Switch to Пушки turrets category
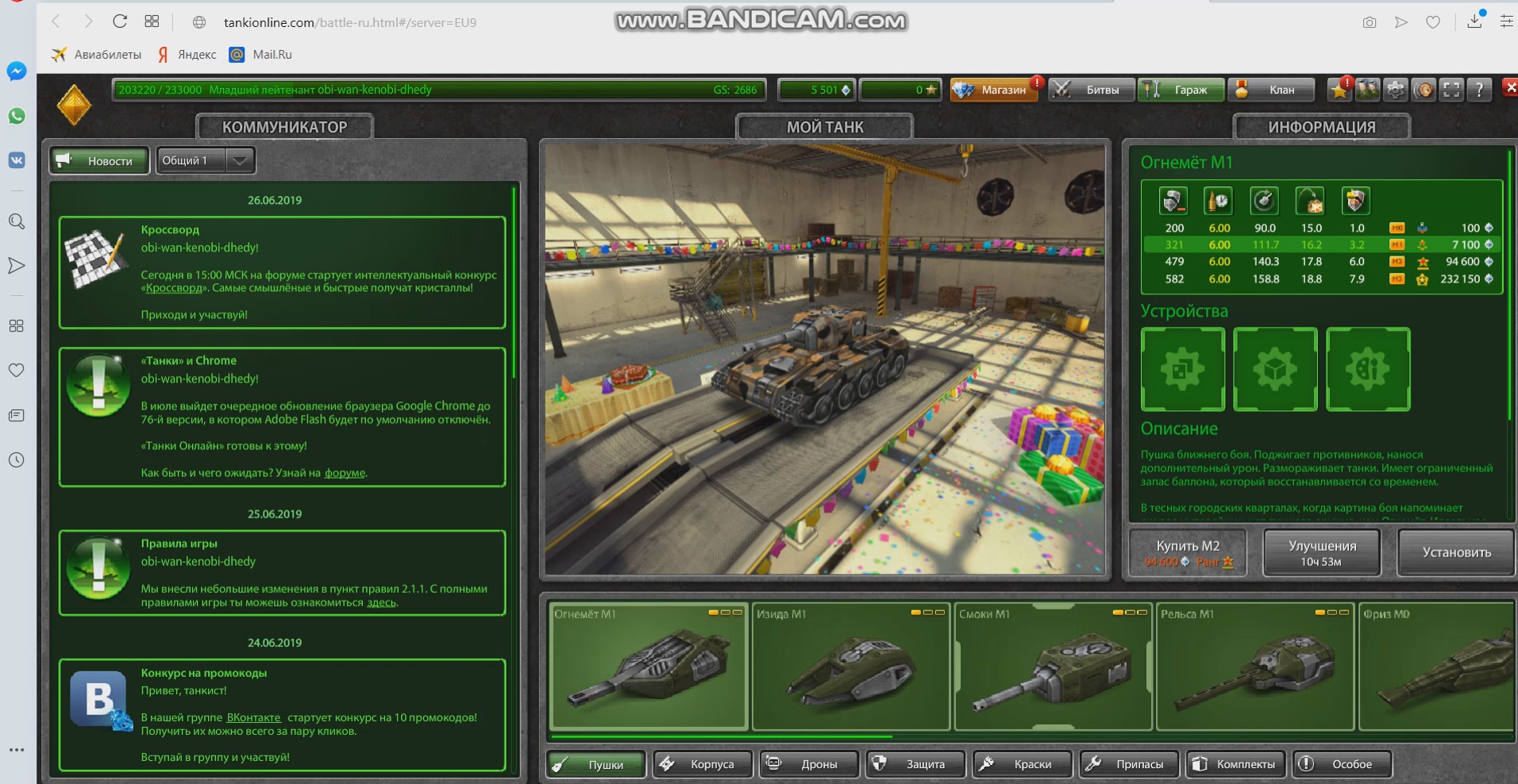 click(x=596, y=764)
